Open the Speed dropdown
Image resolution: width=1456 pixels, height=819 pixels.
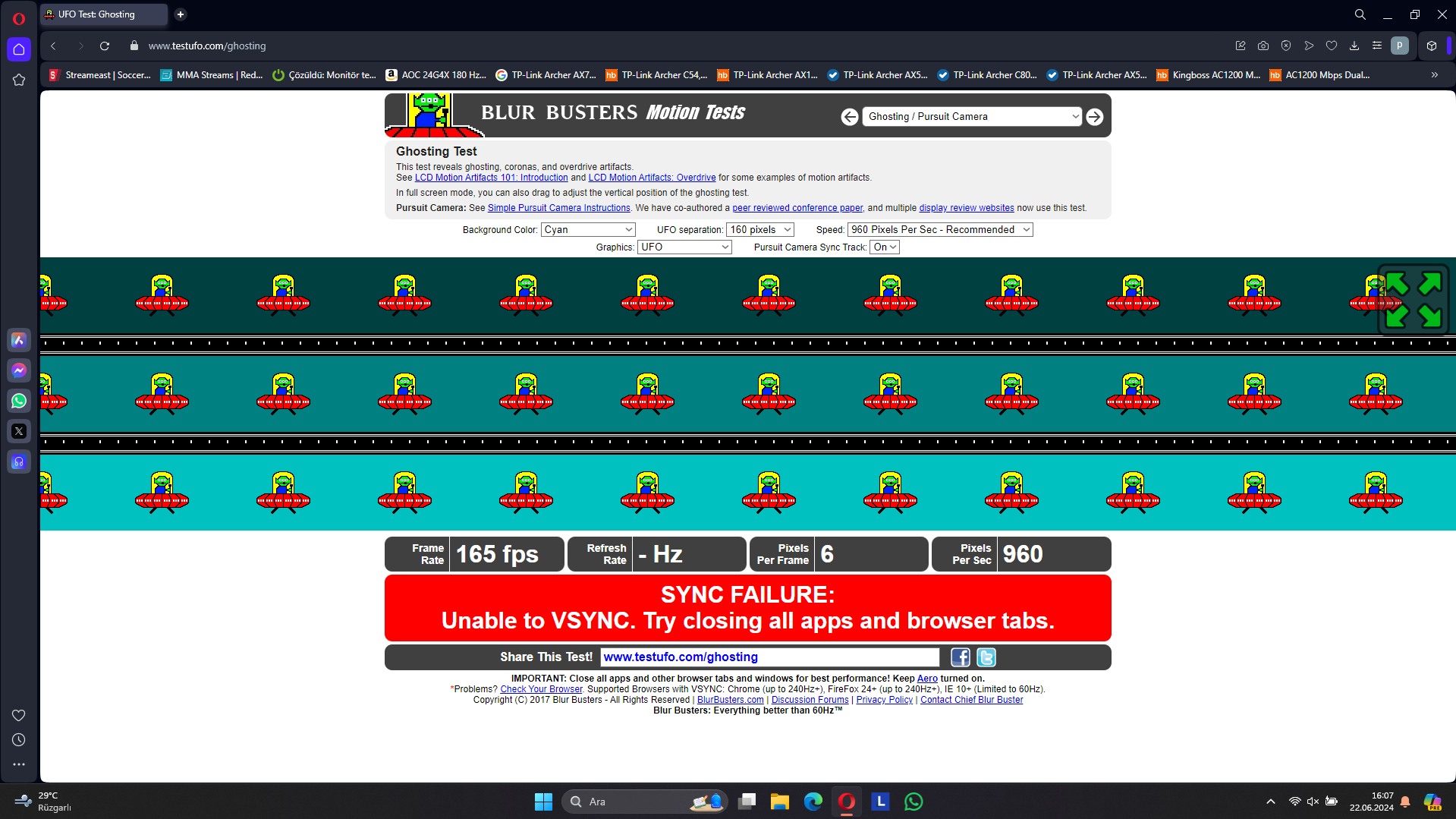point(940,230)
